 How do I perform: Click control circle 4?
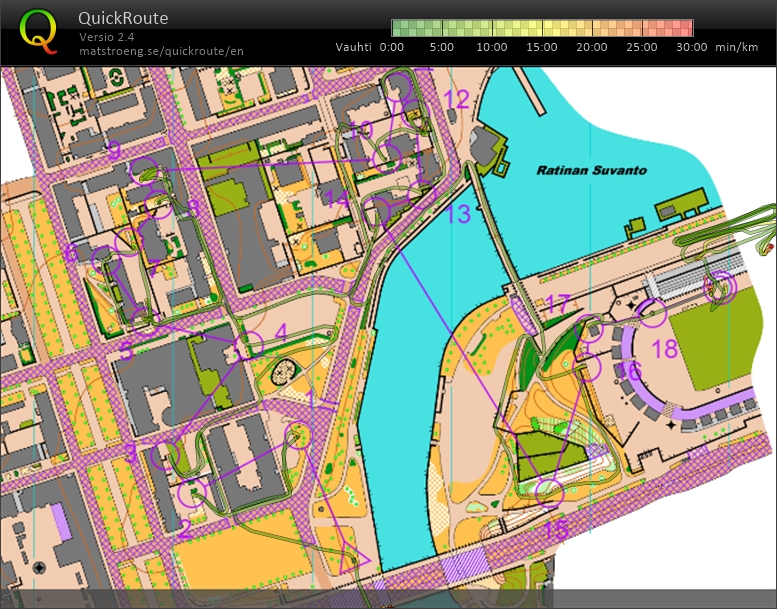tap(248, 344)
